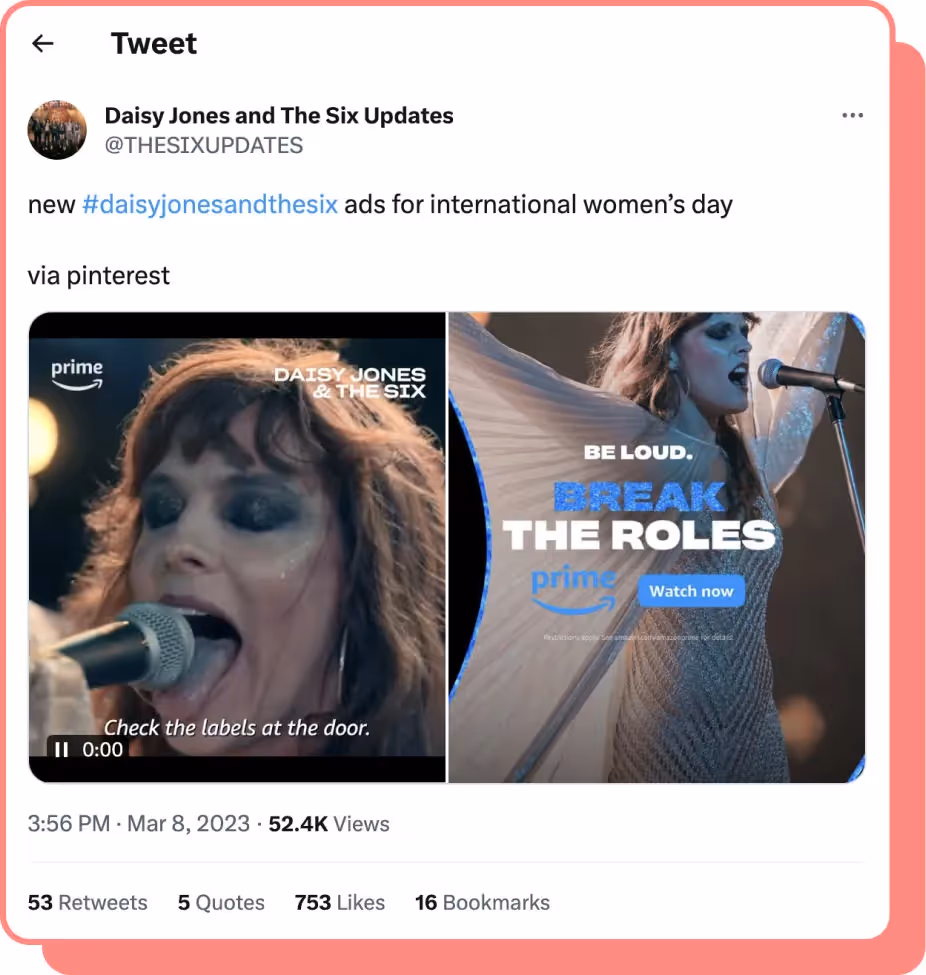Click the quotes counter element
The image size is (926, 975).
pos(221,902)
